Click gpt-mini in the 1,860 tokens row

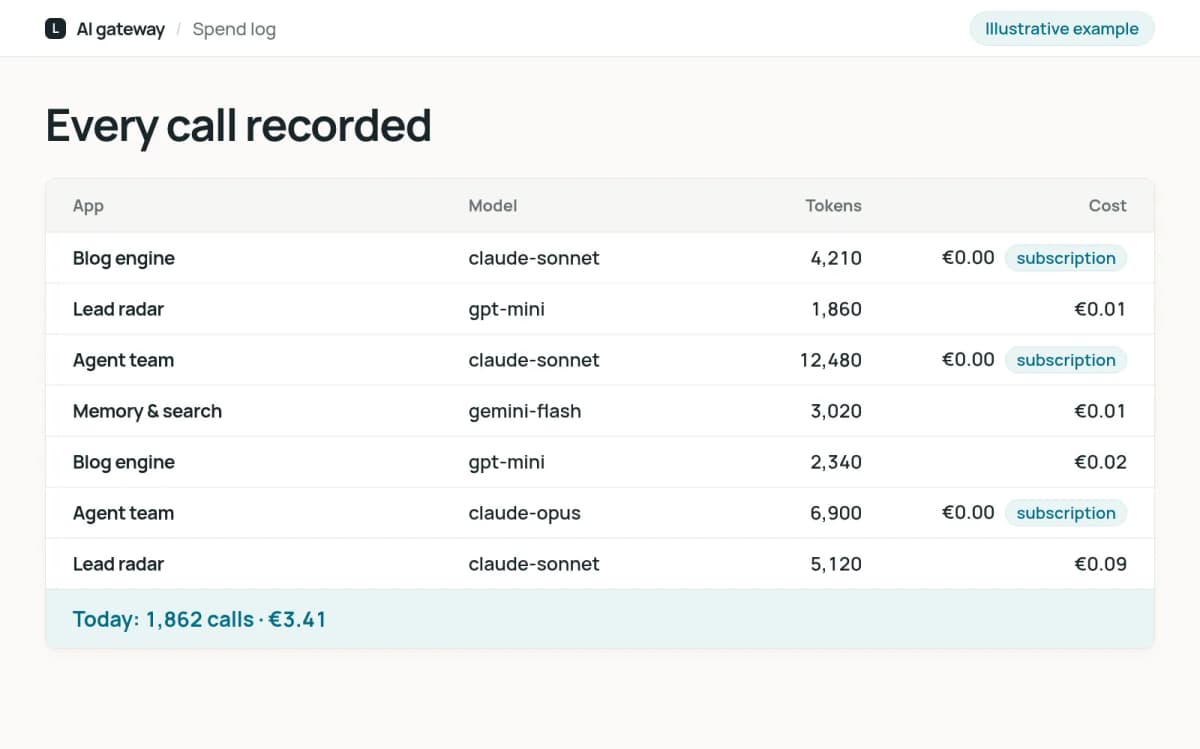coord(507,309)
